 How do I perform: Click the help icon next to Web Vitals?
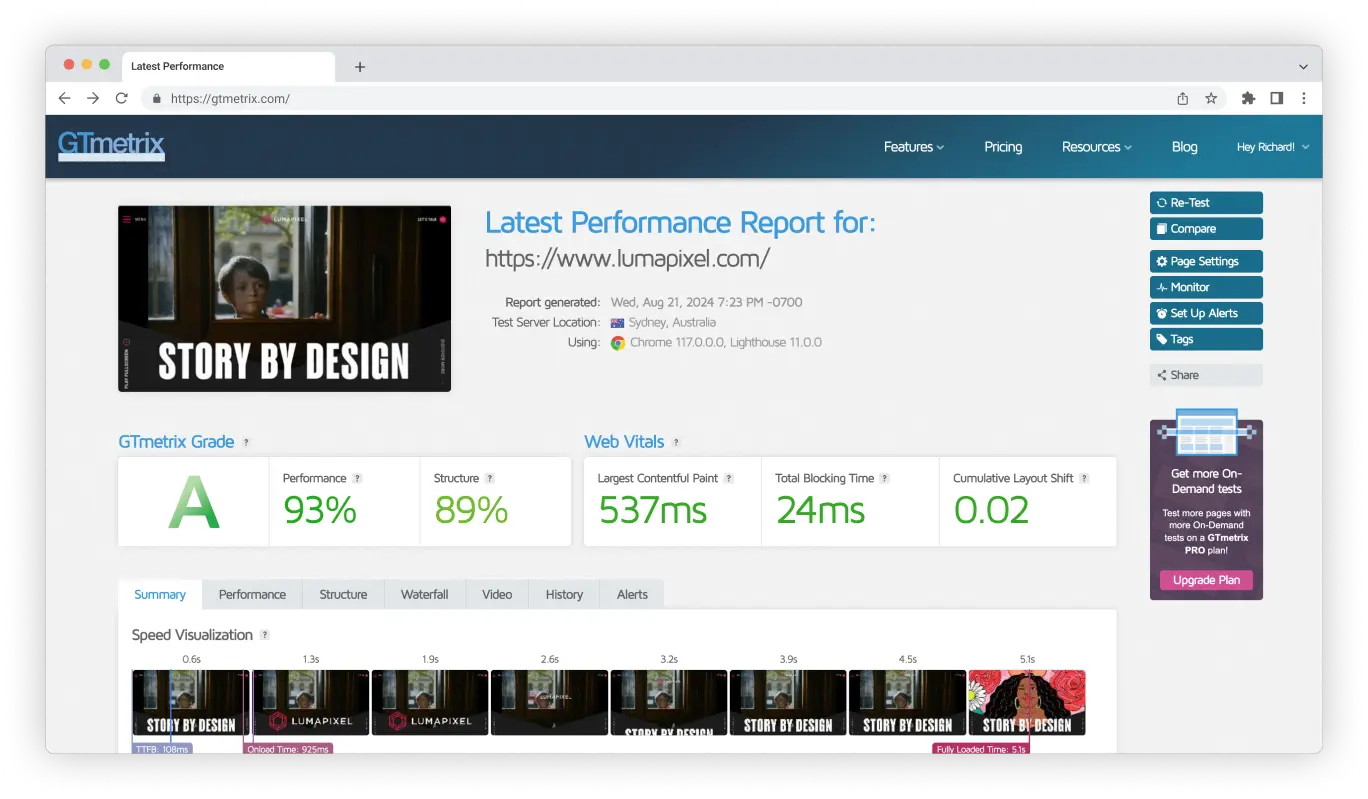coord(676,442)
